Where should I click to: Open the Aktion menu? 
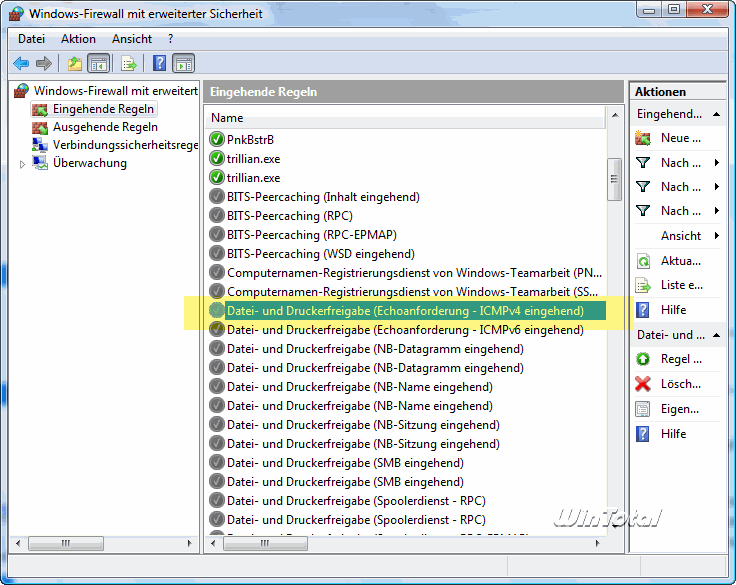coord(78,39)
